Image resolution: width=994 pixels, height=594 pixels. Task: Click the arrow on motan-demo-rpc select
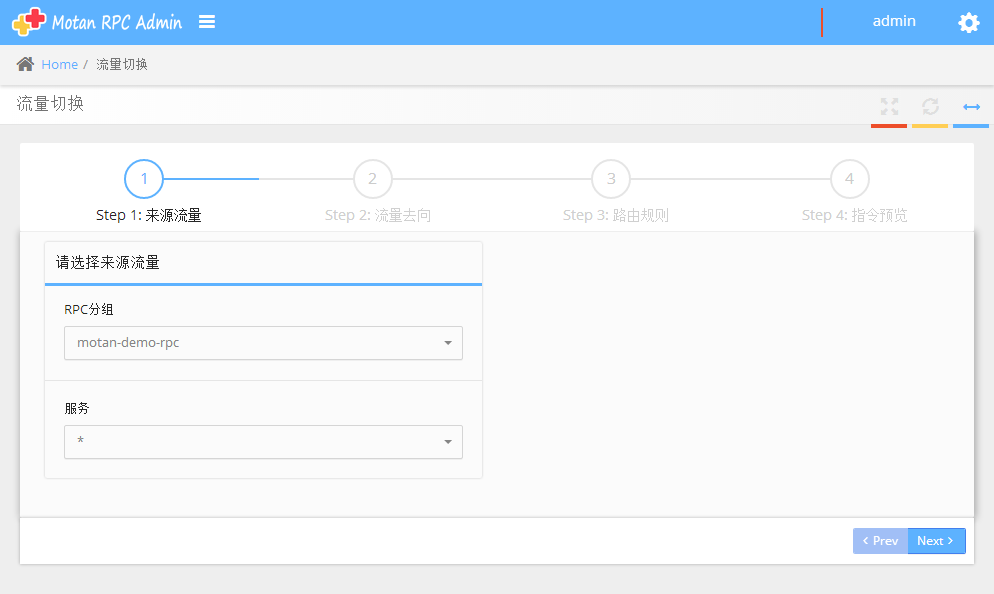click(x=448, y=343)
